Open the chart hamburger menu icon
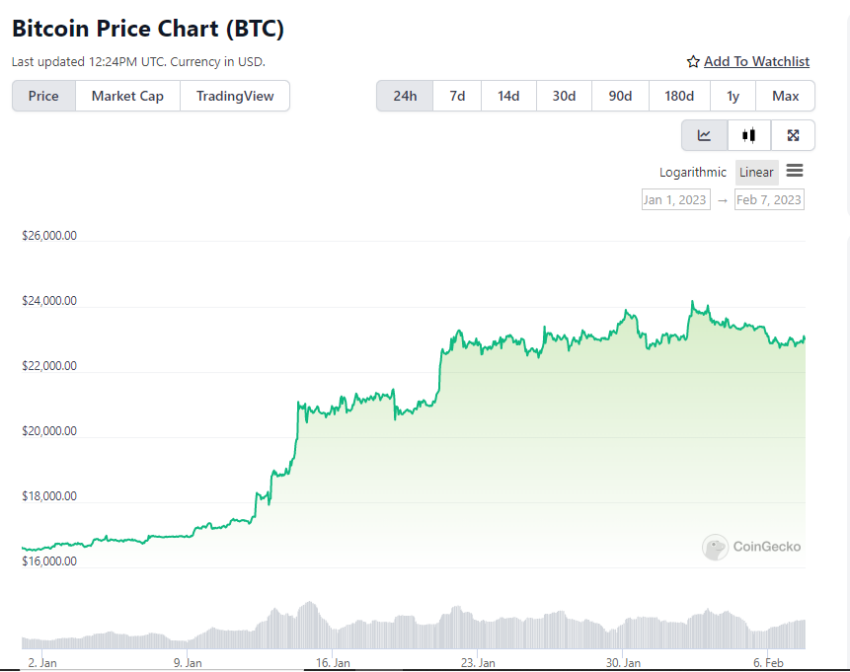The width and height of the screenshot is (850, 672). (795, 171)
